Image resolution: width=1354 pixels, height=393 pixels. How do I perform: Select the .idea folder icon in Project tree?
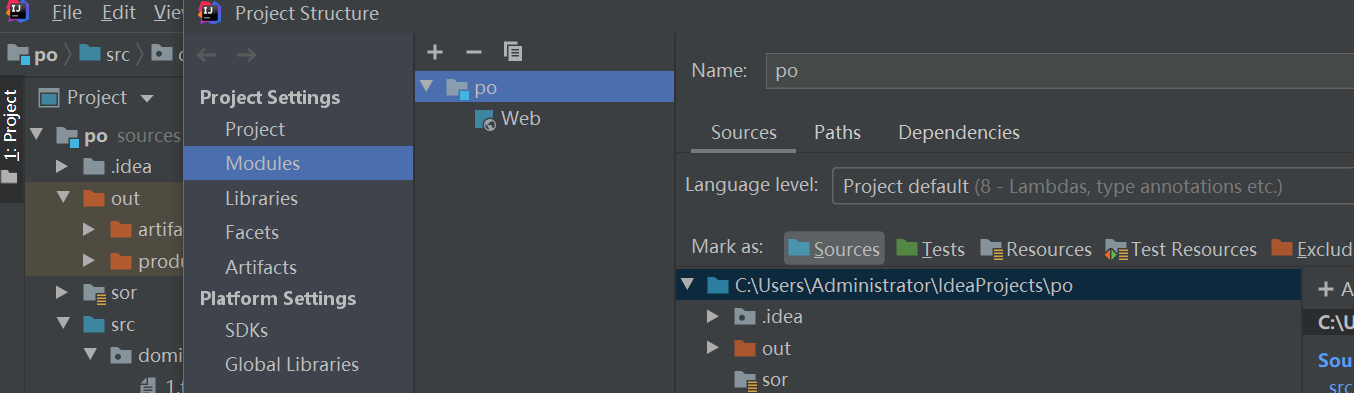click(94, 166)
